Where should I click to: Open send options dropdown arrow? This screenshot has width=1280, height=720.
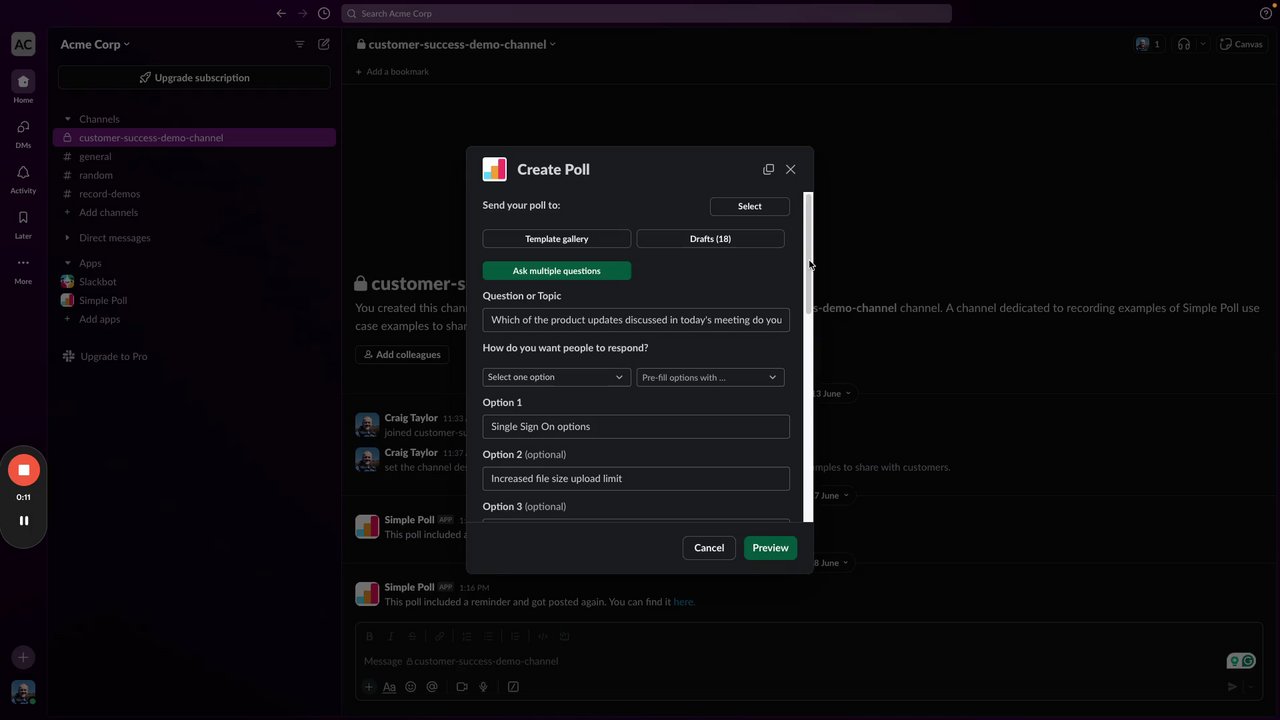coord(1251,687)
